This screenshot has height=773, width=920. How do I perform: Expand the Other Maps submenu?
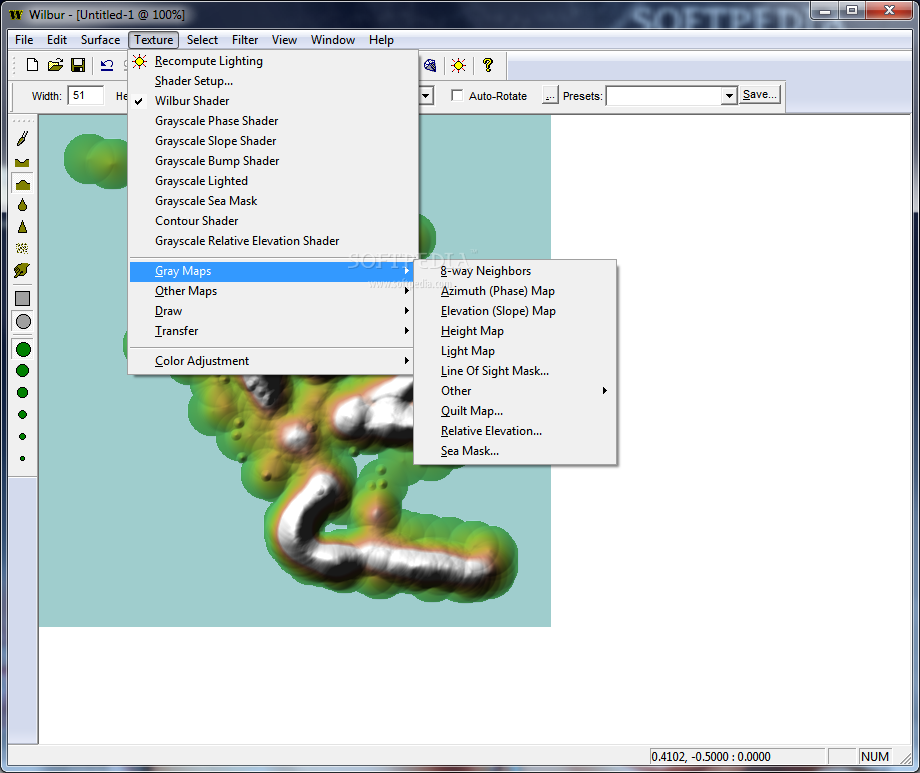pyautogui.click(x=271, y=291)
